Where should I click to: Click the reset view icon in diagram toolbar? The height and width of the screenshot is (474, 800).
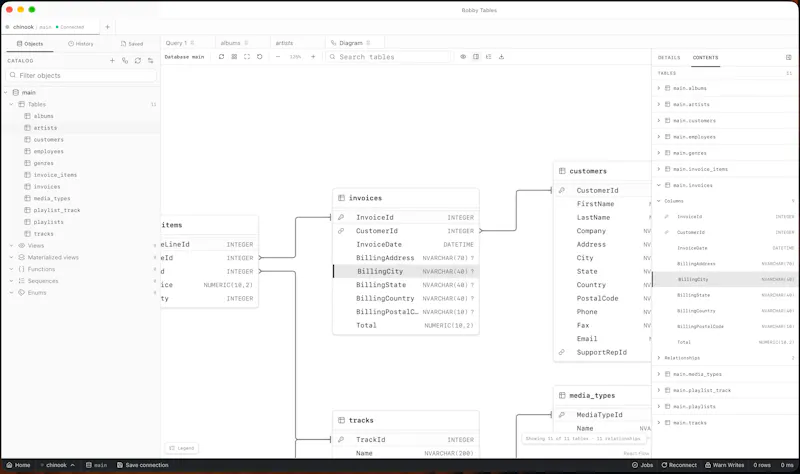click(x=260, y=57)
